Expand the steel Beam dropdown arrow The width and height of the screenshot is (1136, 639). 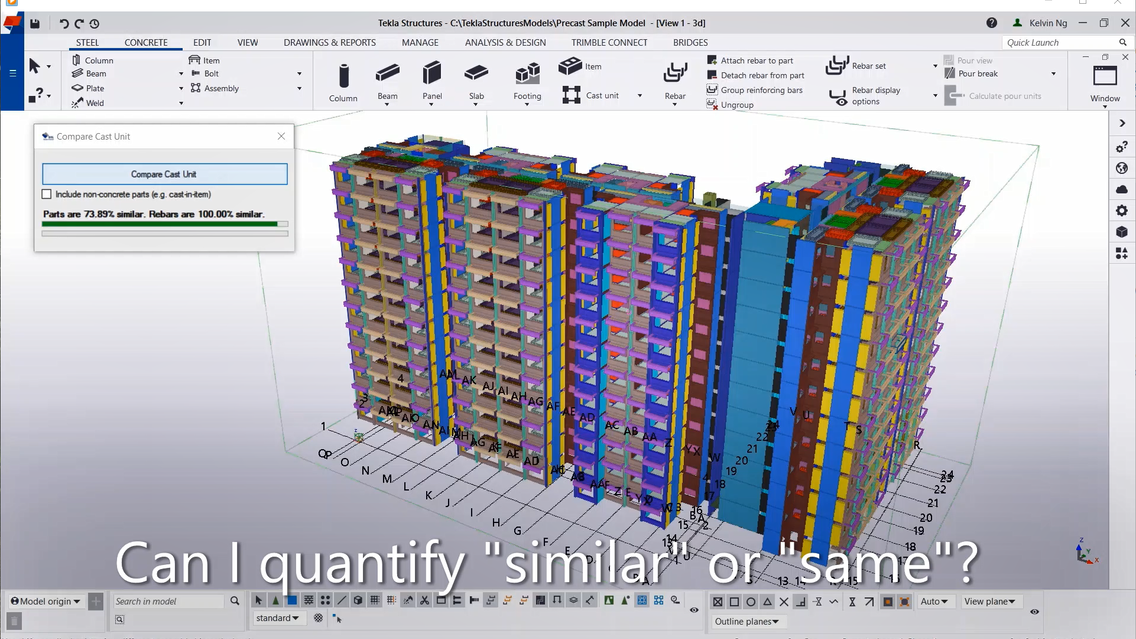(x=181, y=74)
